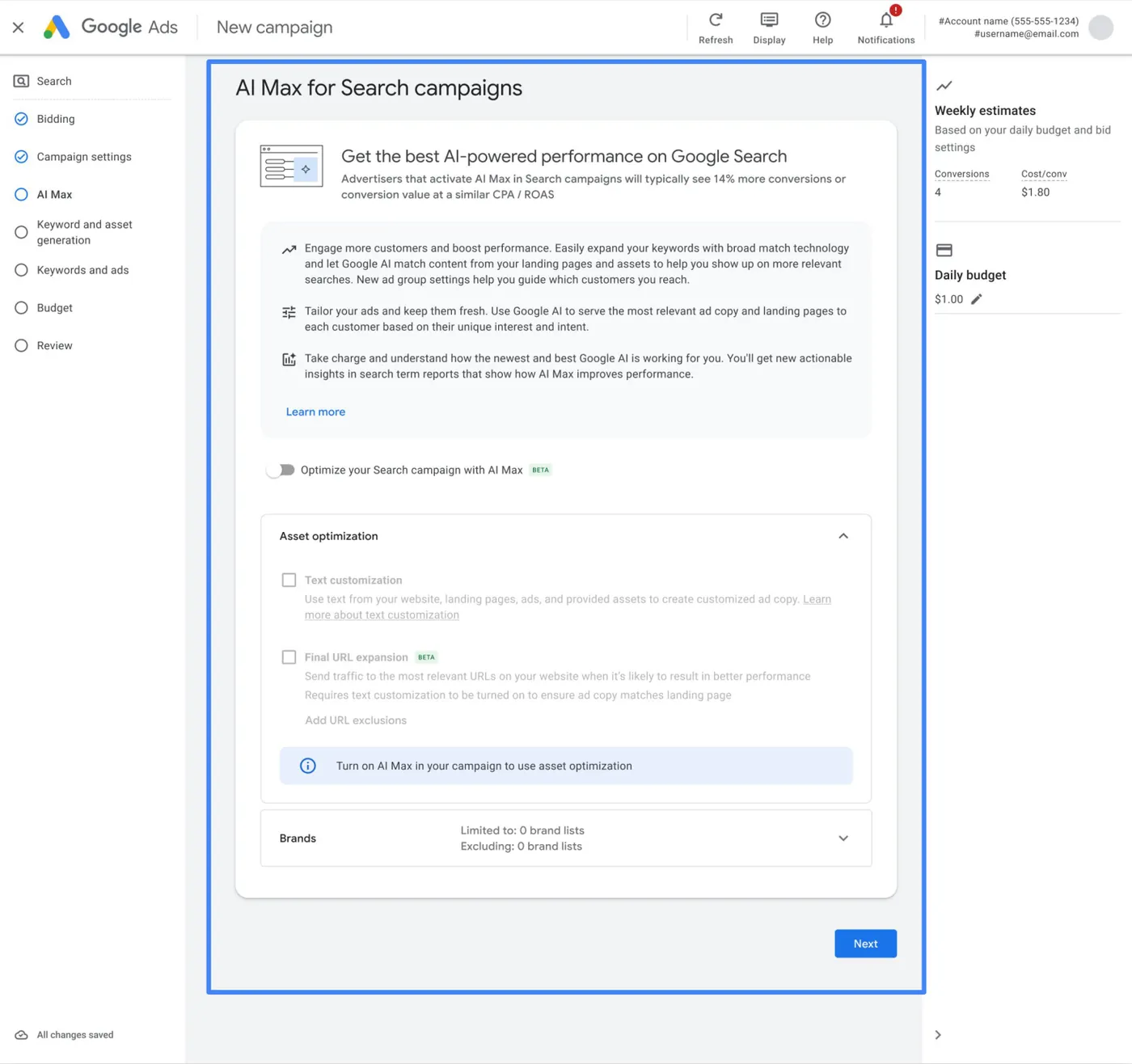
Task: Click the Limited to: 0 brand lists text
Action: click(522, 830)
